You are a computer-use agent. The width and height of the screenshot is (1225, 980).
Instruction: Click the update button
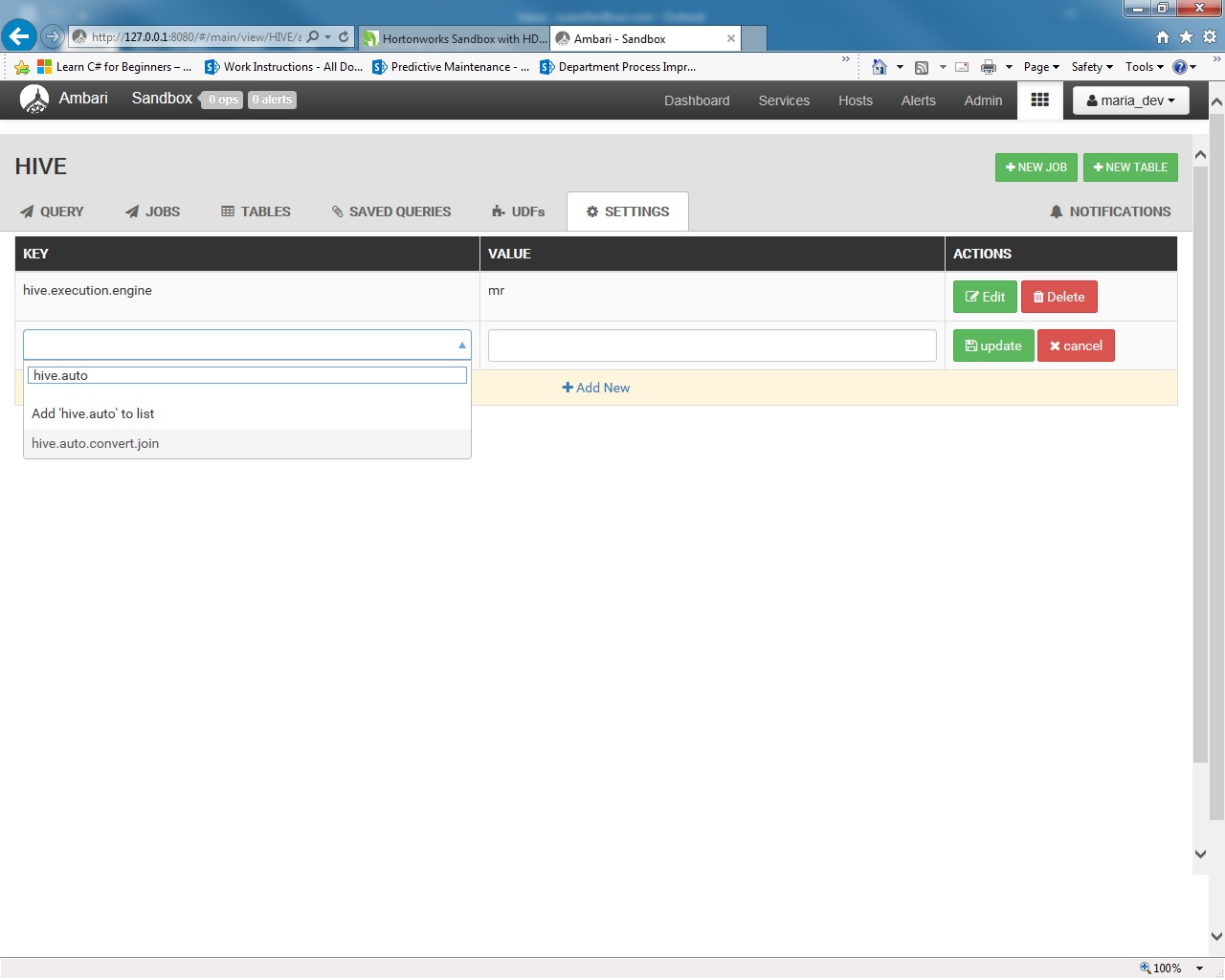[992, 345]
